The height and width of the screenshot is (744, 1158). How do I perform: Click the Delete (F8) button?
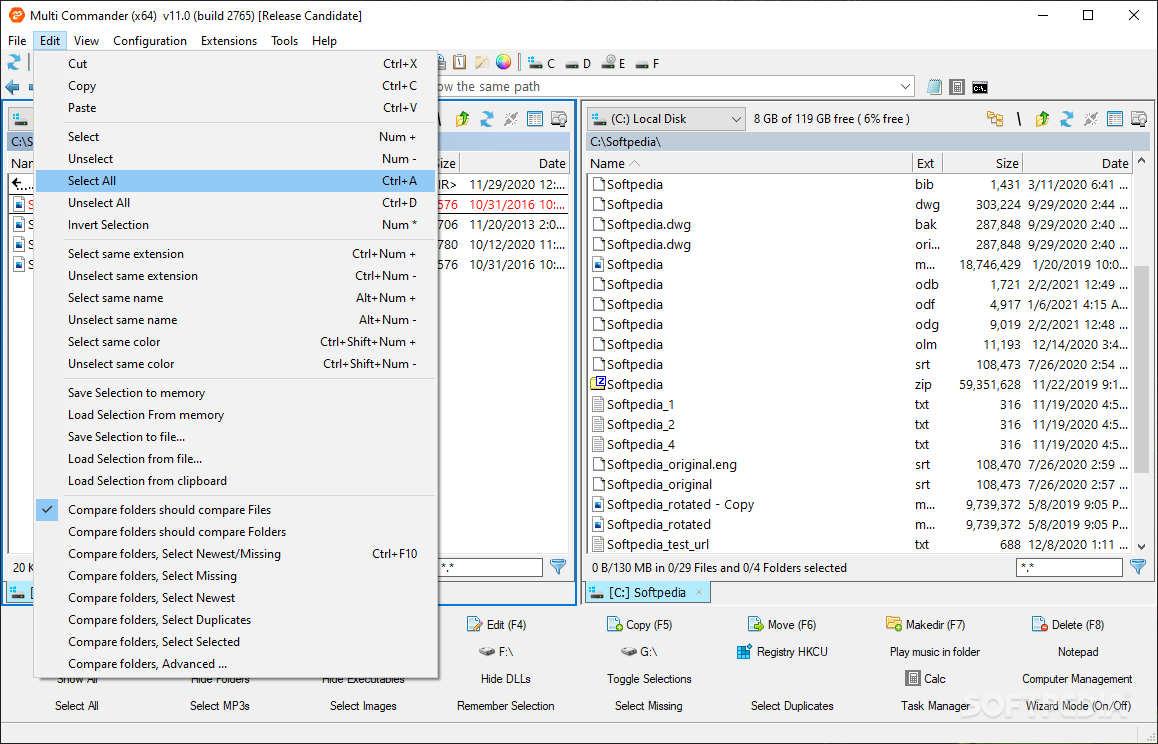1068,624
